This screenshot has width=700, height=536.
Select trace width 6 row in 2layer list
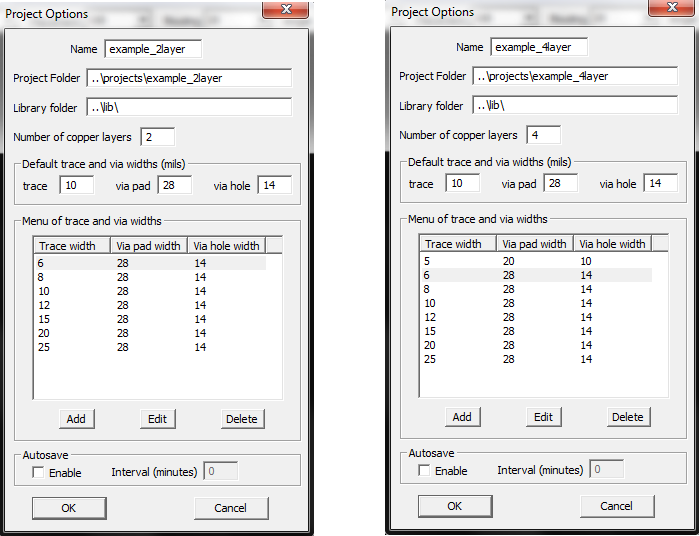tap(150, 263)
